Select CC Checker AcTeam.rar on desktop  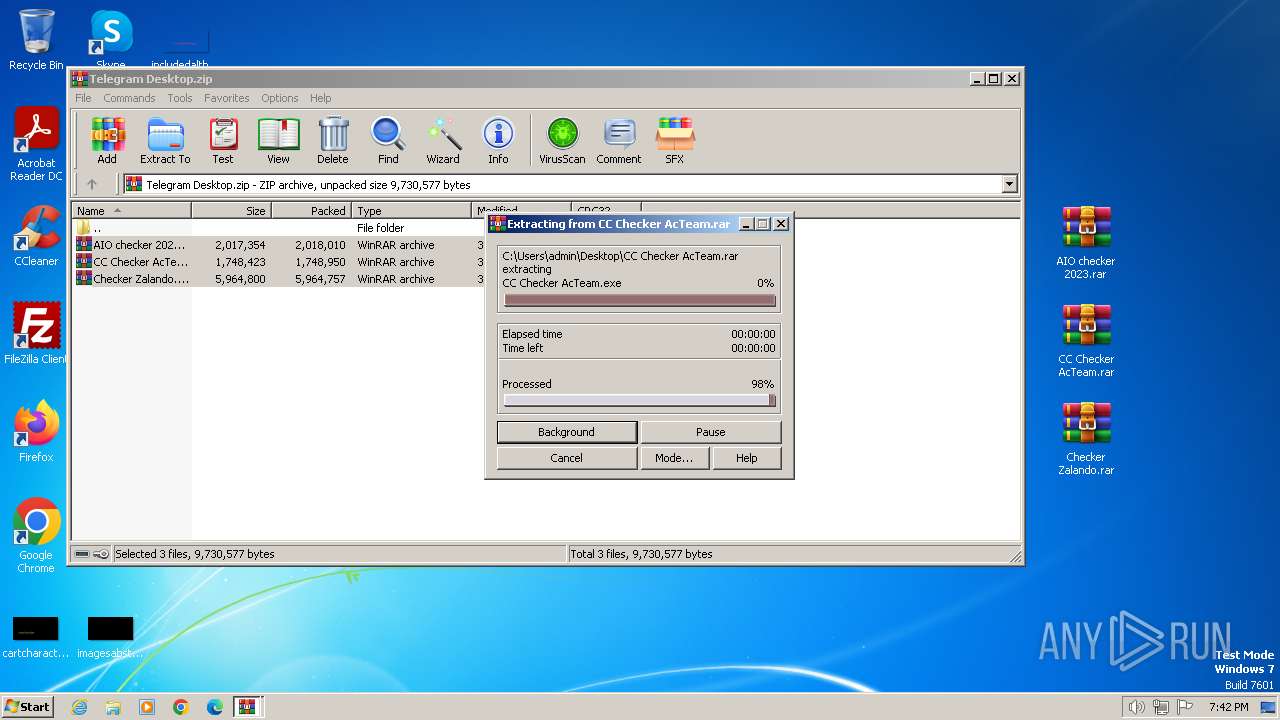coord(1086,341)
